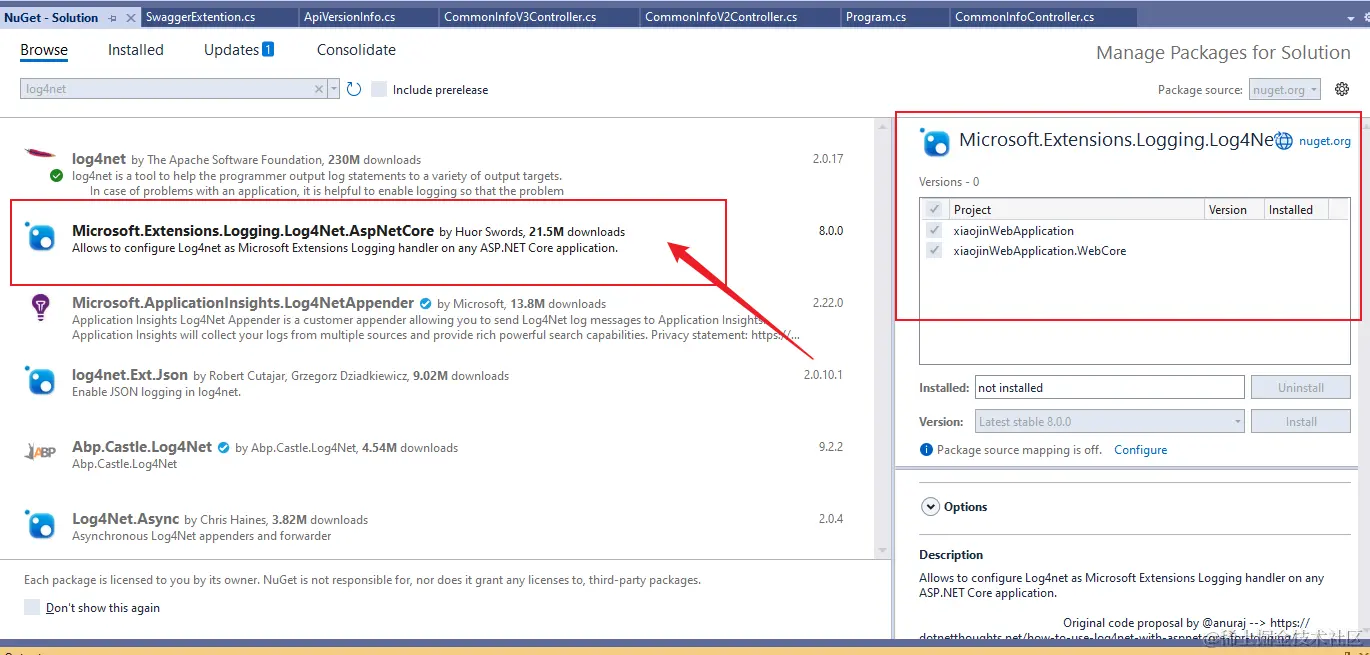Toggle the select-all projects checkbox
Screen dimensions: 1370x655
[x=934, y=209]
